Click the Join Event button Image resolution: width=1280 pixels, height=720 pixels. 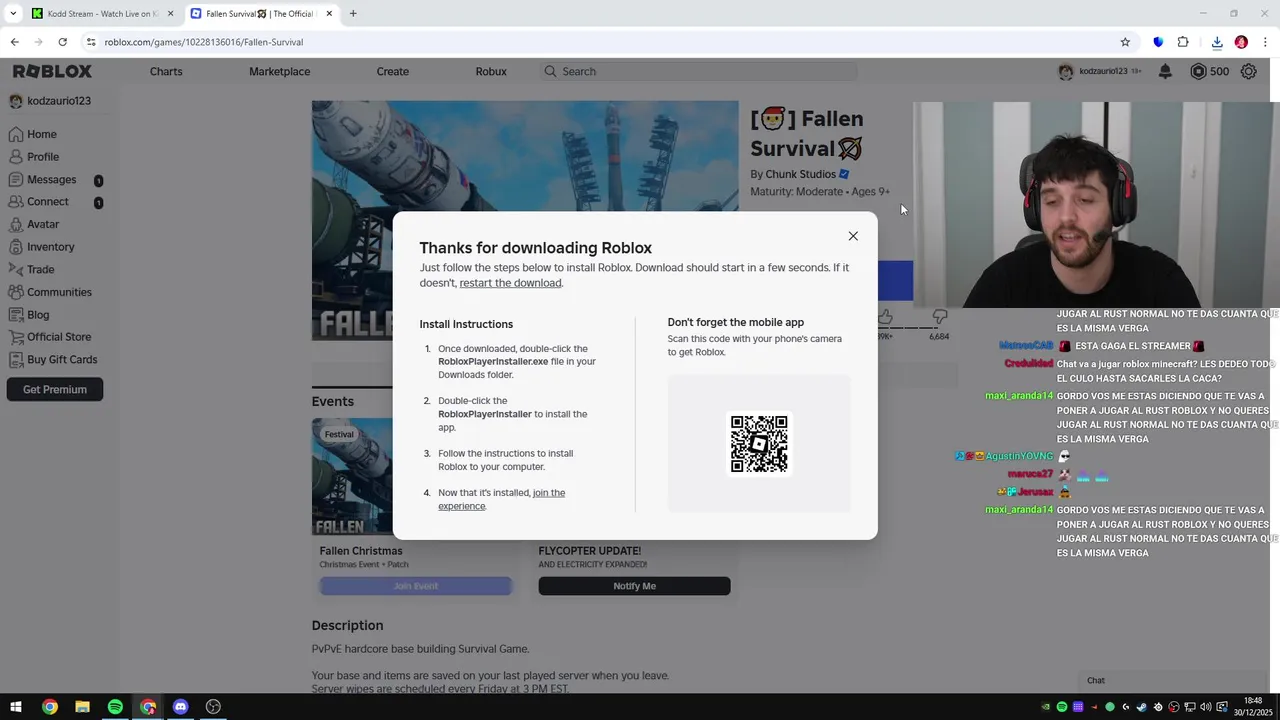[x=415, y=586]
